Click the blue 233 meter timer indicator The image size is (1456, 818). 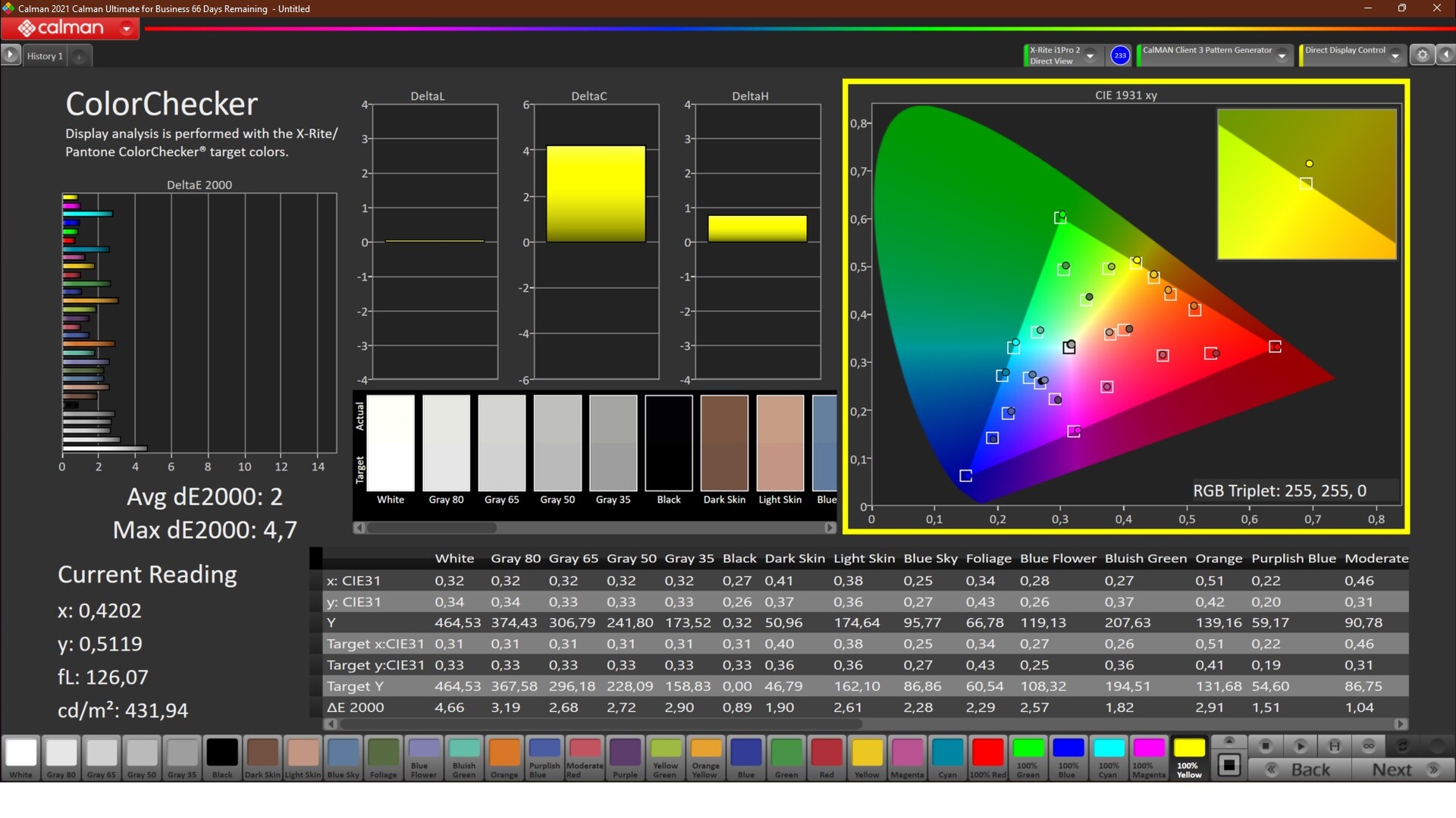pos(1120,55)
